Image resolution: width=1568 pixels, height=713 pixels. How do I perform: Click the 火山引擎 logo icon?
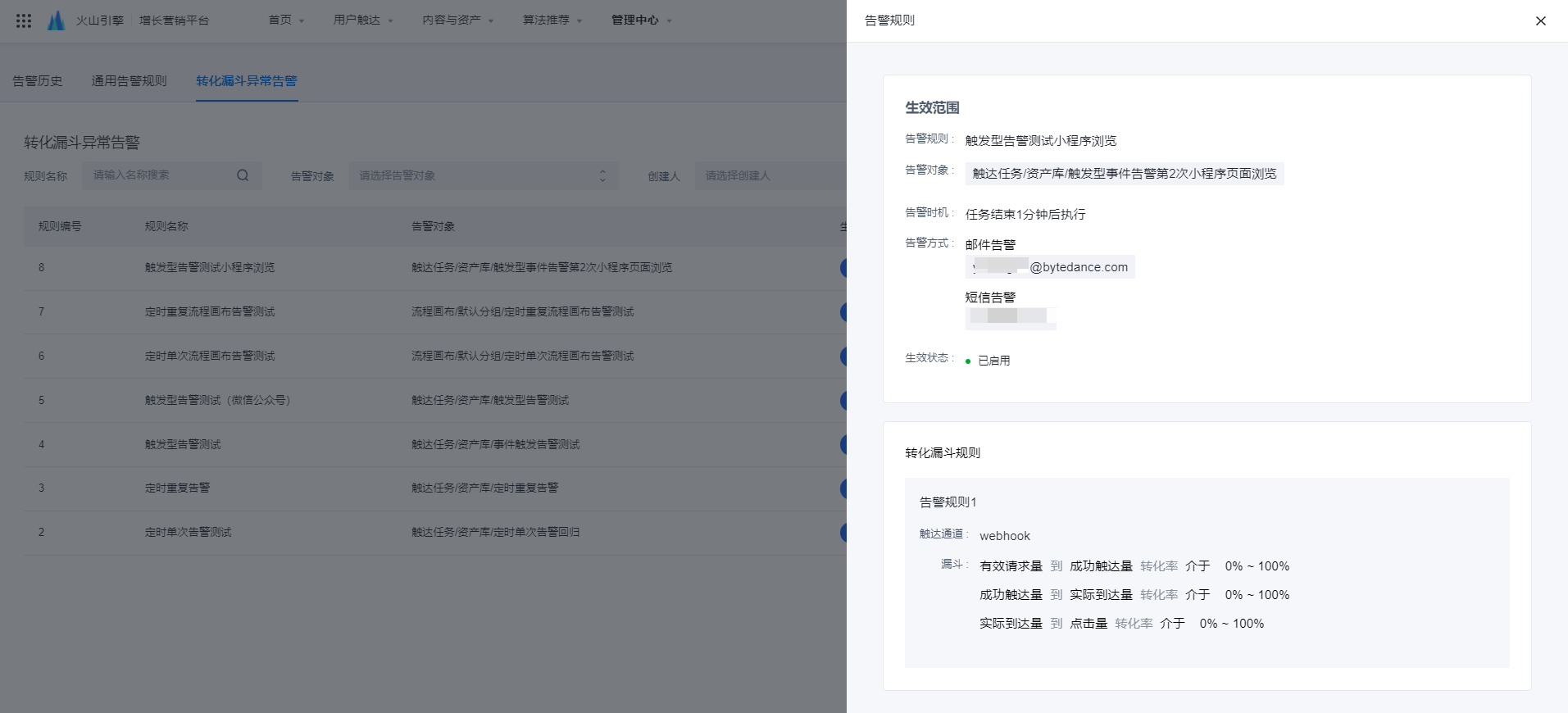[56, 20]
